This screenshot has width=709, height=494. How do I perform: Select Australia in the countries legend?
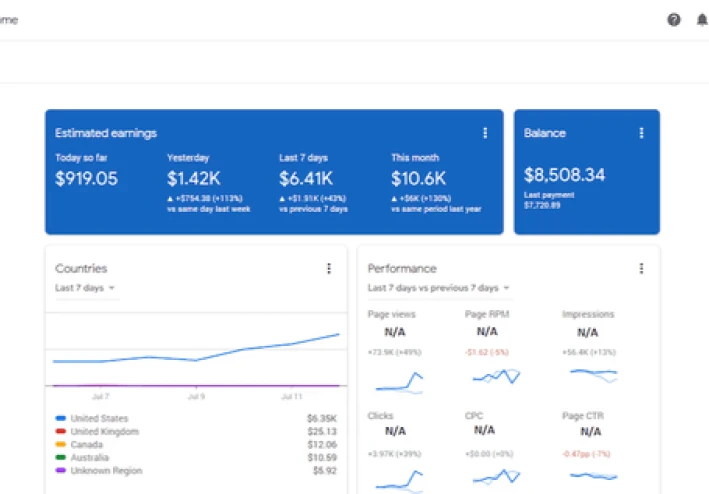pyautogui.click(x=90, y=458)
